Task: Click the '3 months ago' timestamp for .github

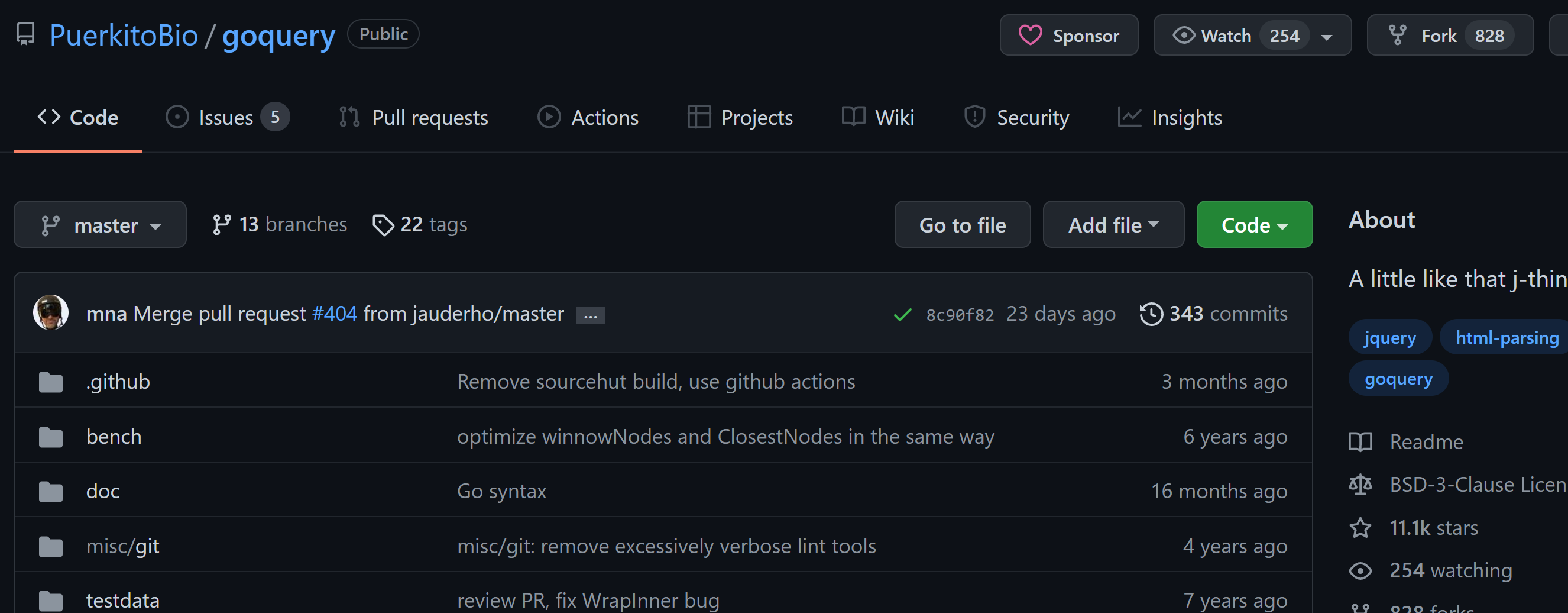Action: pyautogui.click(x=1224, y=382)
